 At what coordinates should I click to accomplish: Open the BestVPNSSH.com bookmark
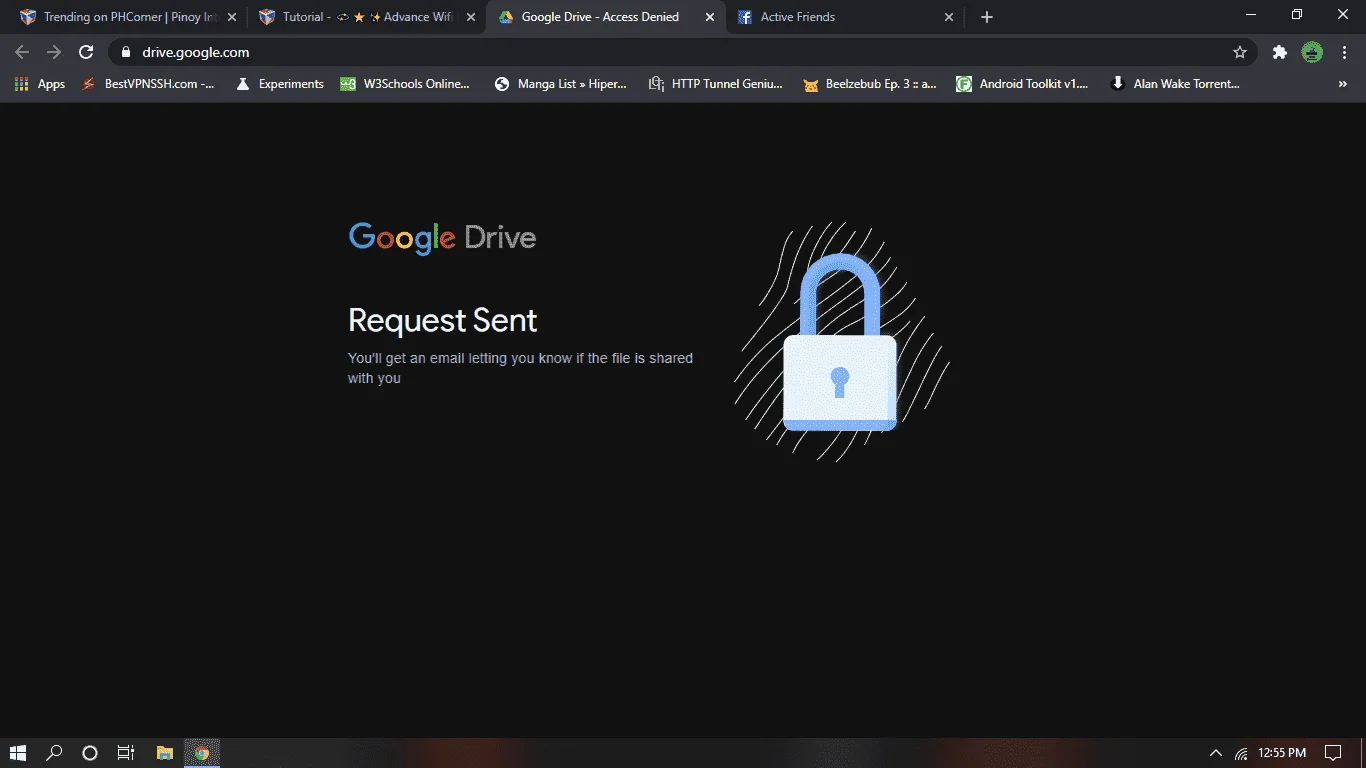[148, 84]
